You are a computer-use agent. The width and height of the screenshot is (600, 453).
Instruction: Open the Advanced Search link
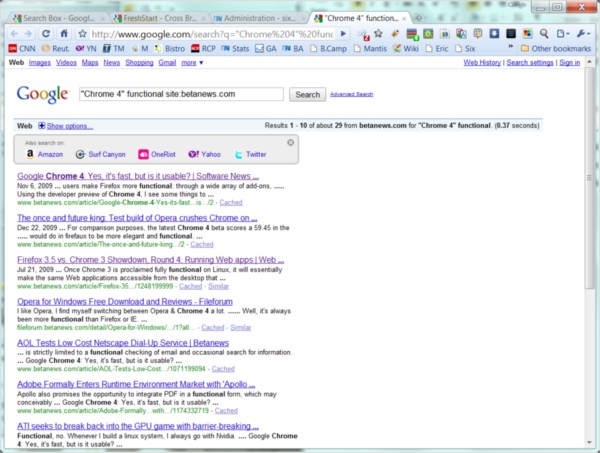351,94
